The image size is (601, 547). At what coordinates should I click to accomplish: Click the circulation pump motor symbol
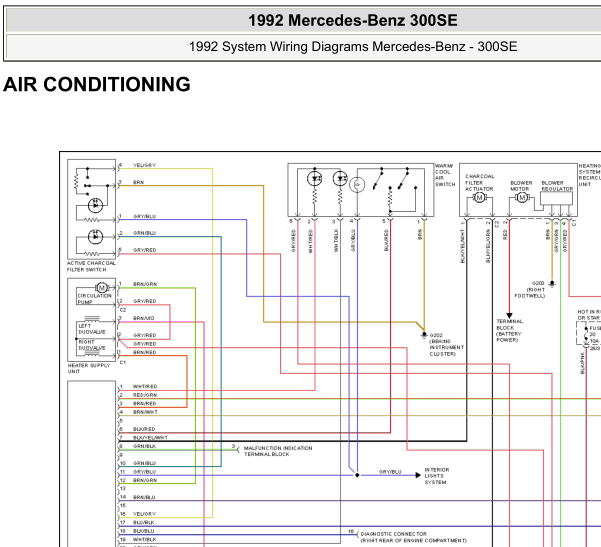coord(102,287)
